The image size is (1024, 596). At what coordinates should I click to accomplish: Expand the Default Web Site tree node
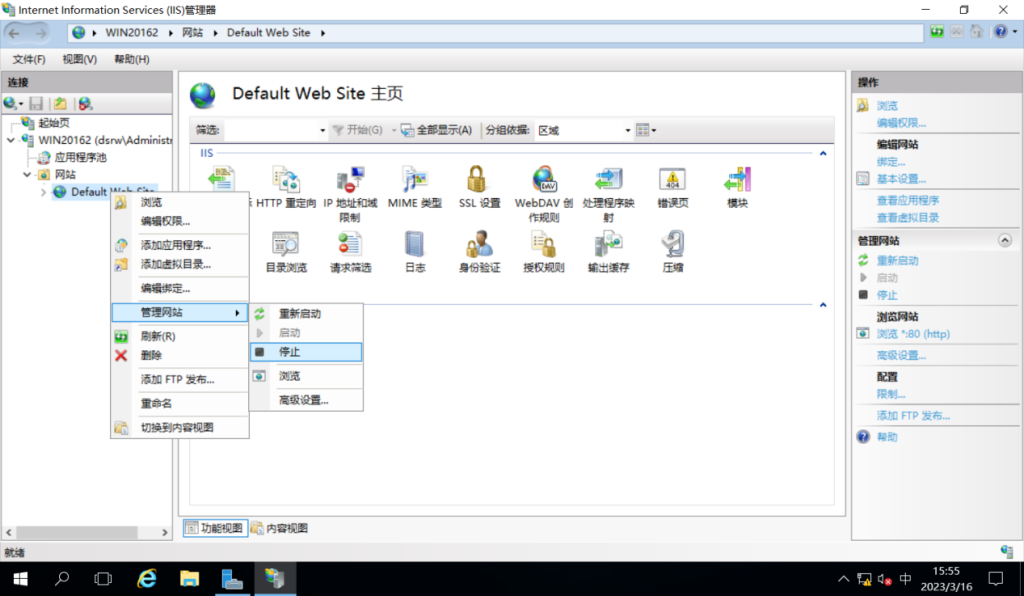click(44, 192)
